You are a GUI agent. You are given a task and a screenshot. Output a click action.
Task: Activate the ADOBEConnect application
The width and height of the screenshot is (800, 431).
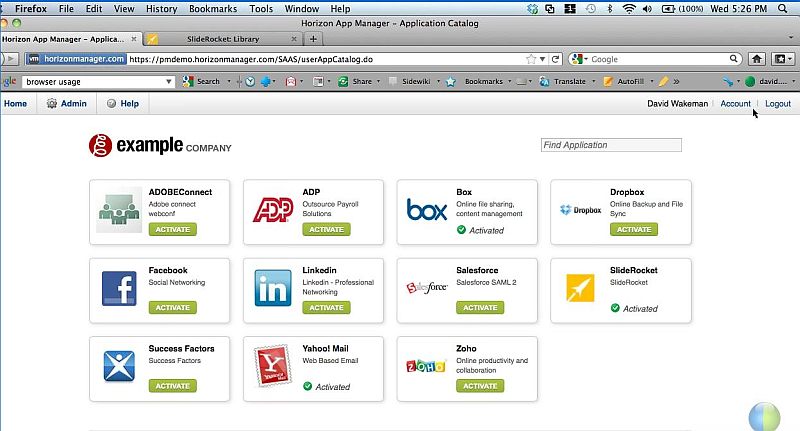172,230
